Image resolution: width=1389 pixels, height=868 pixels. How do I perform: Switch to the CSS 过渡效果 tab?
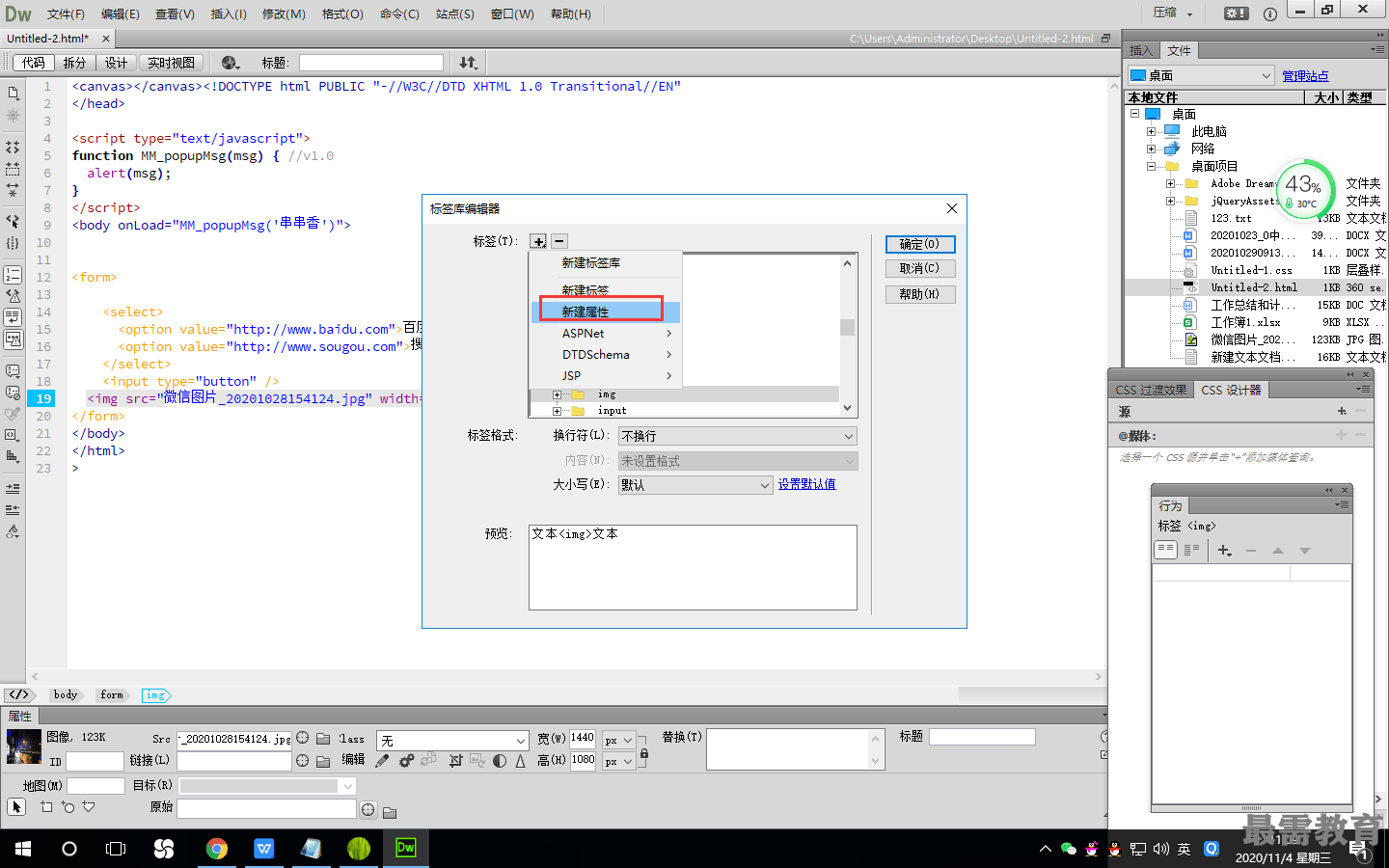pyautogui.click(x=1151, y=390)
